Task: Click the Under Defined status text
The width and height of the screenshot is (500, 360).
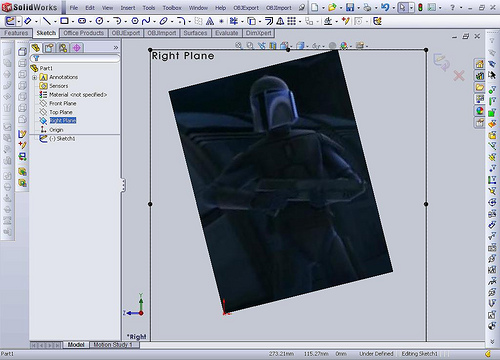Action: click(376, 354)
